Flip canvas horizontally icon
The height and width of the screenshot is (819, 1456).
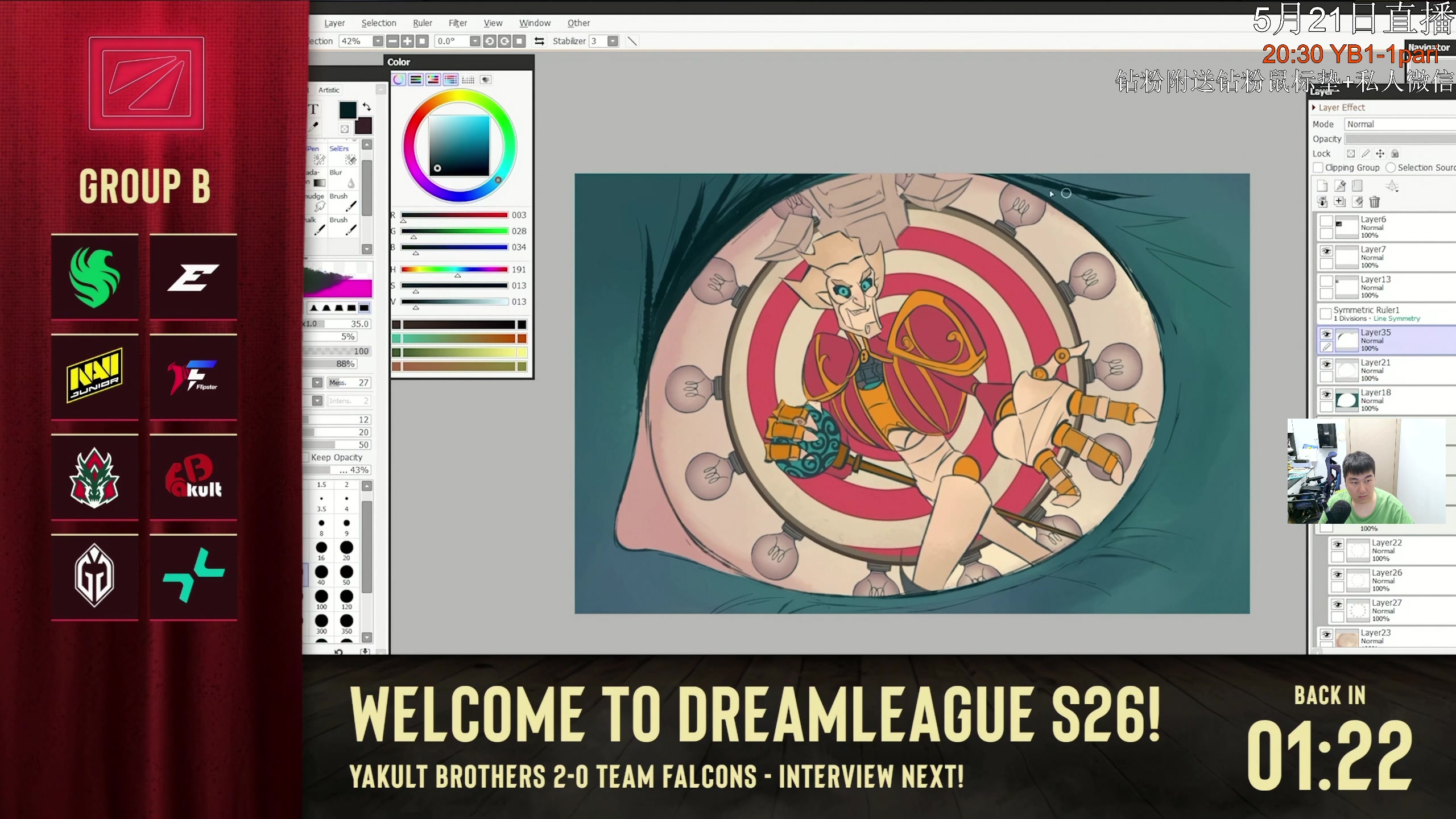[539, 41]
